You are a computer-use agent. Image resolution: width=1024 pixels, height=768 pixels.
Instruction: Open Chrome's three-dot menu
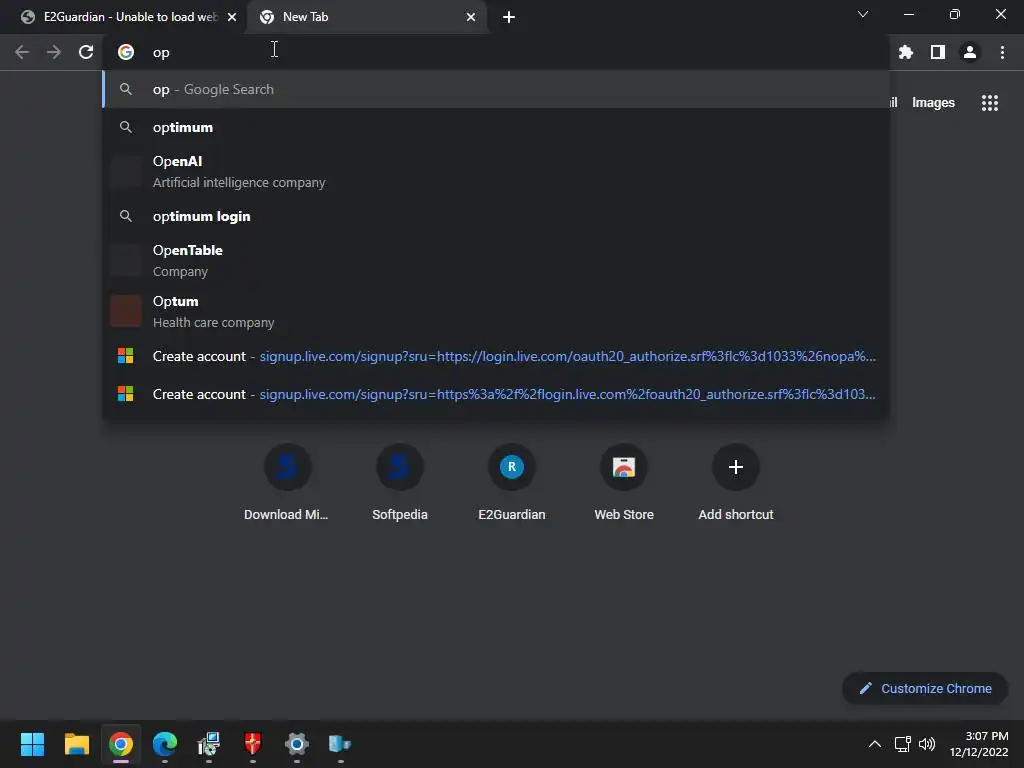[1002, 52]
